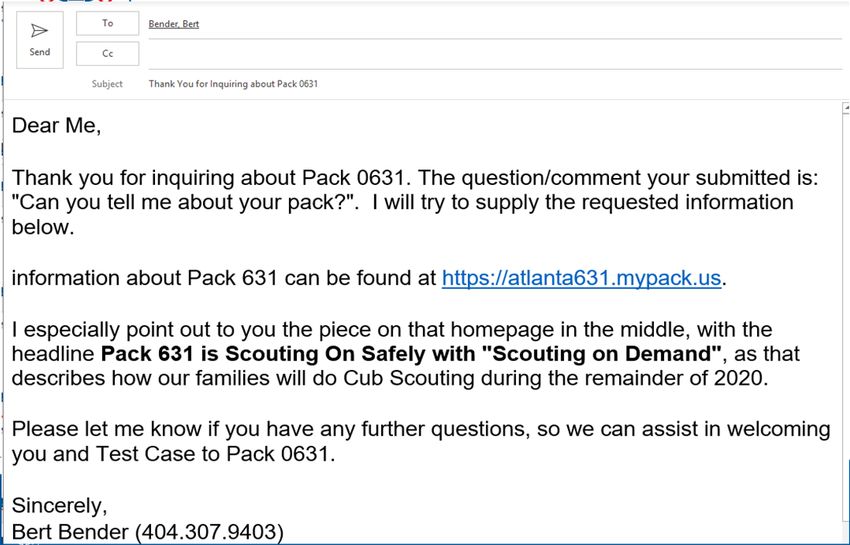Image resolution: width=850 pixels, height=545 pixels.
Task: Click empty To field area after recipient
Action: 520,24
